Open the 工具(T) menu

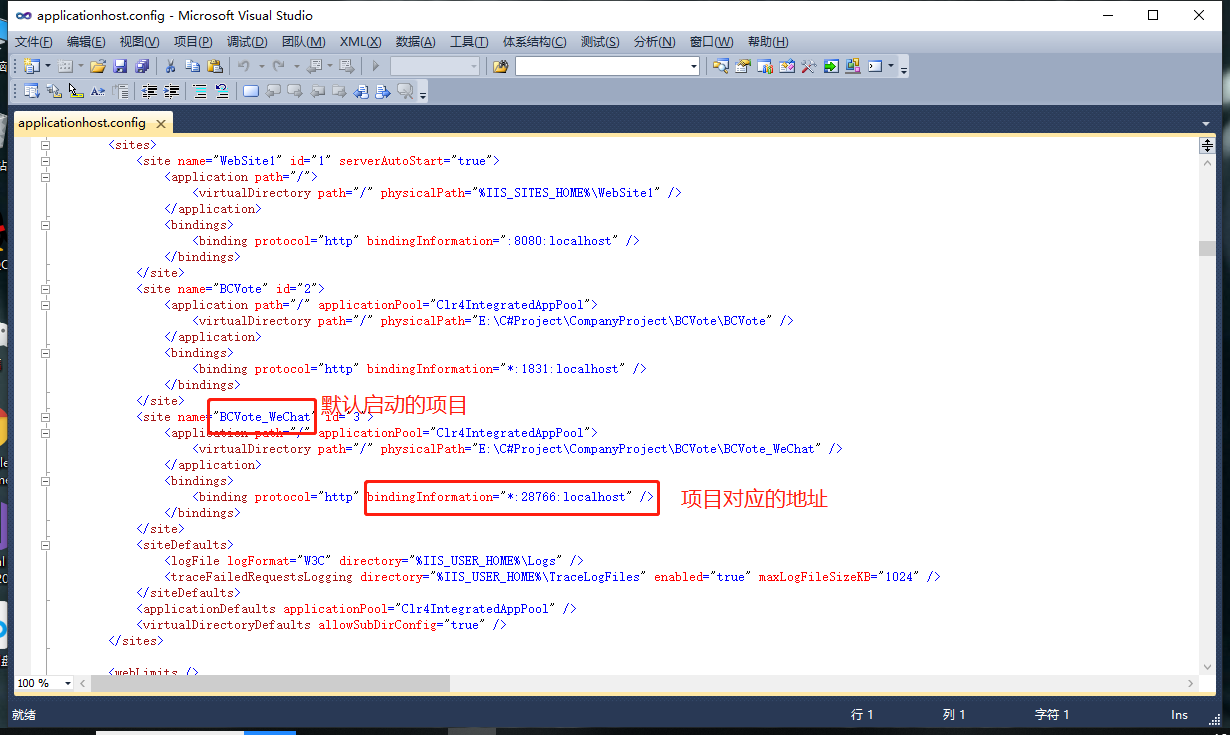coord(469,42)
